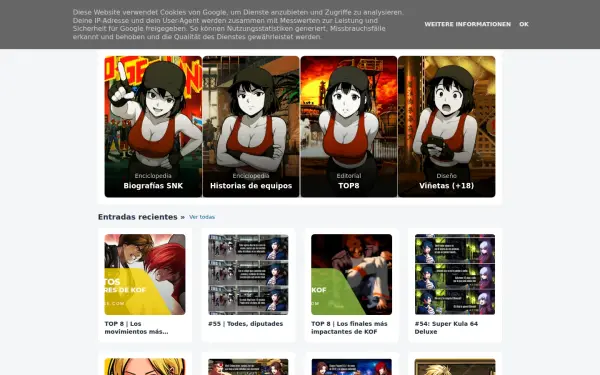Click the Enciclopedia label above Biografías SNK
The width and height of the screenshot is (600, 375).
point(153,176)
